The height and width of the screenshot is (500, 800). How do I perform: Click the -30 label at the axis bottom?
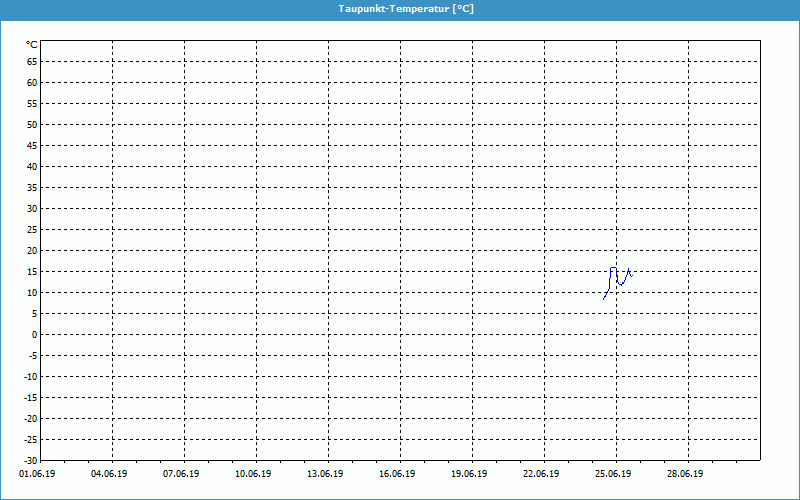[x=30, y=460]
